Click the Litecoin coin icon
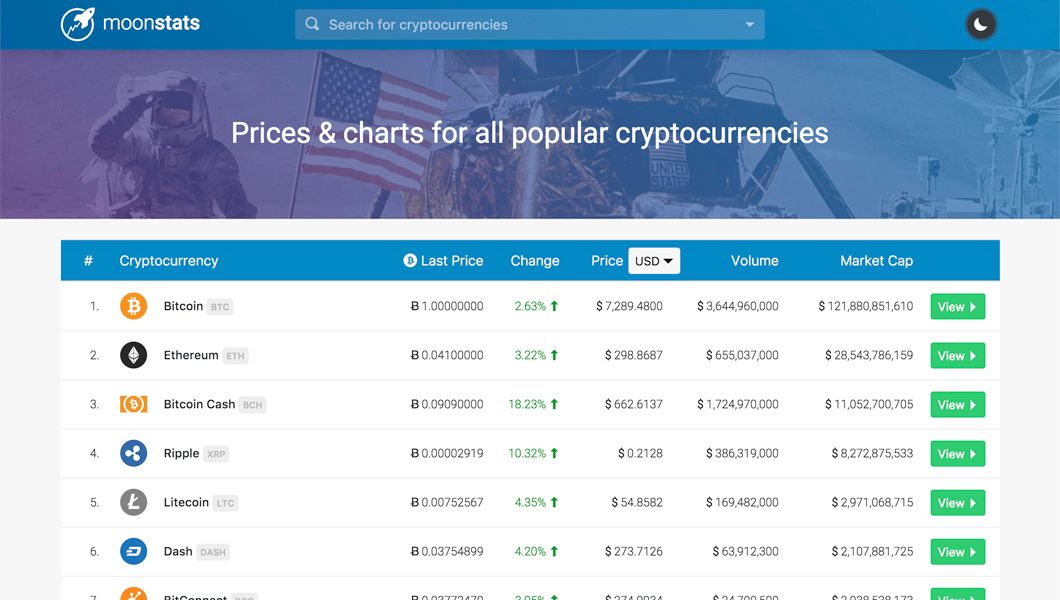This screenshot has width=1060, height=600. coord(133,503)
